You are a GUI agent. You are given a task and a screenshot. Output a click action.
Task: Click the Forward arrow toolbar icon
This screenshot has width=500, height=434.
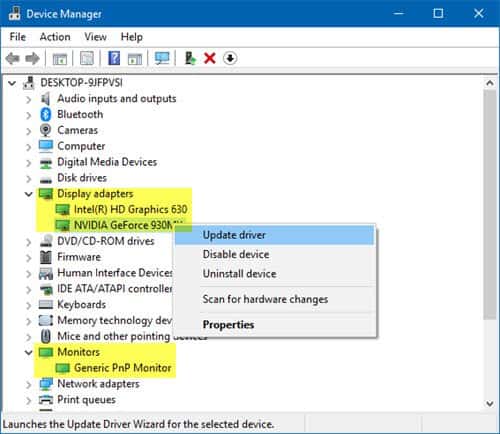click(32, 59)
